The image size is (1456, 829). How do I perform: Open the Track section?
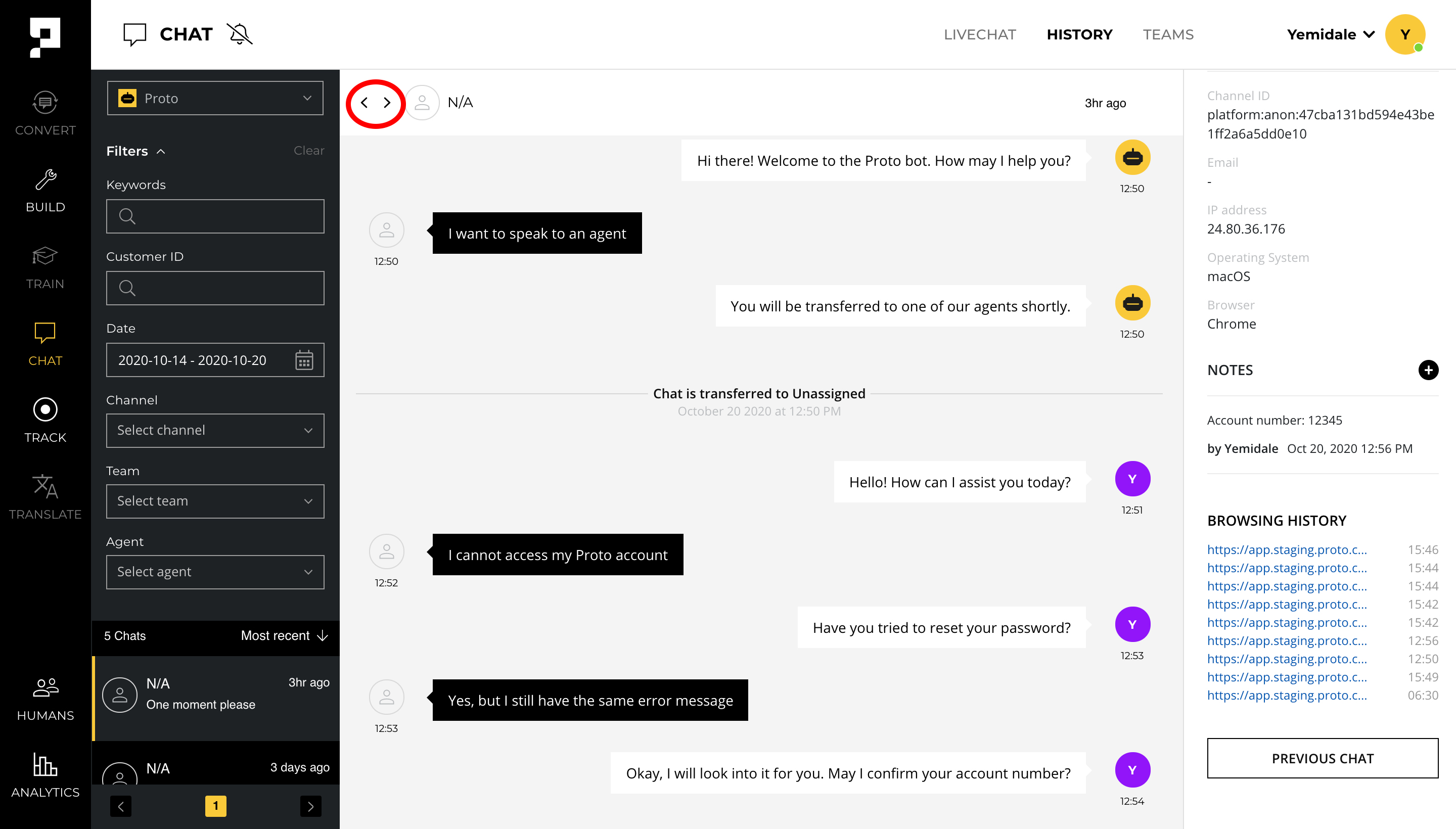[45, 421]
